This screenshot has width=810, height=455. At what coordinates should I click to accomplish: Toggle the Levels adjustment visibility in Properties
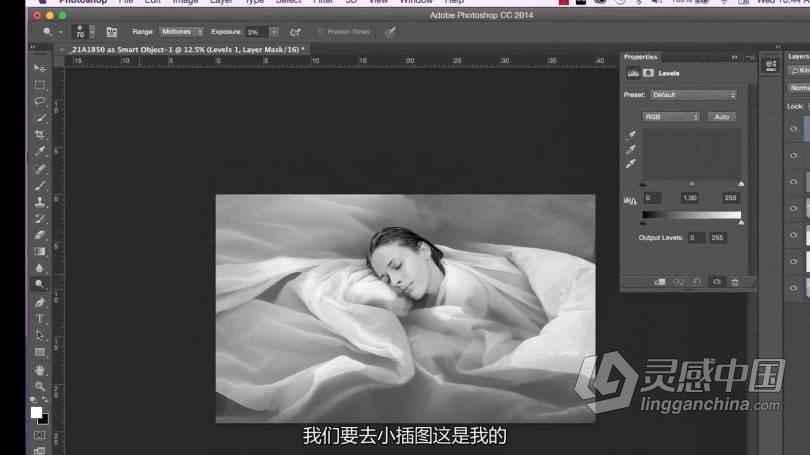[716, 282]
